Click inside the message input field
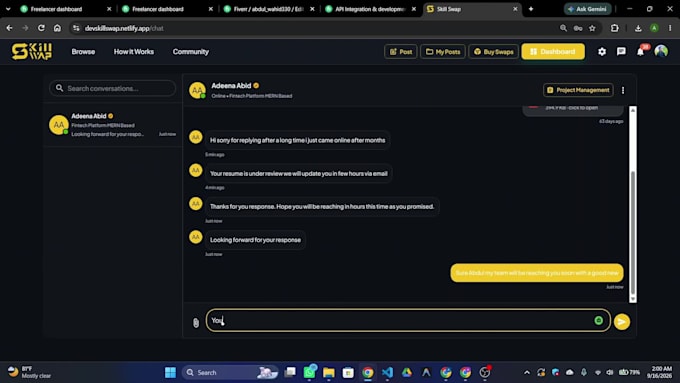This screenshot has height=383, width=680. click(x=408, y=320)
